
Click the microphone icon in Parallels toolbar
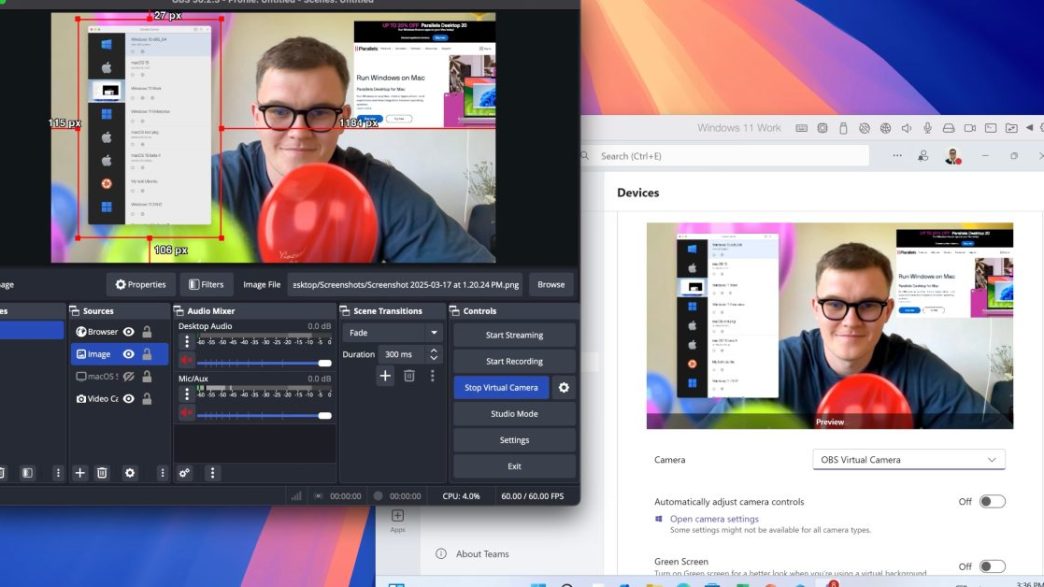pyautogui.click(x=927, y=128)
